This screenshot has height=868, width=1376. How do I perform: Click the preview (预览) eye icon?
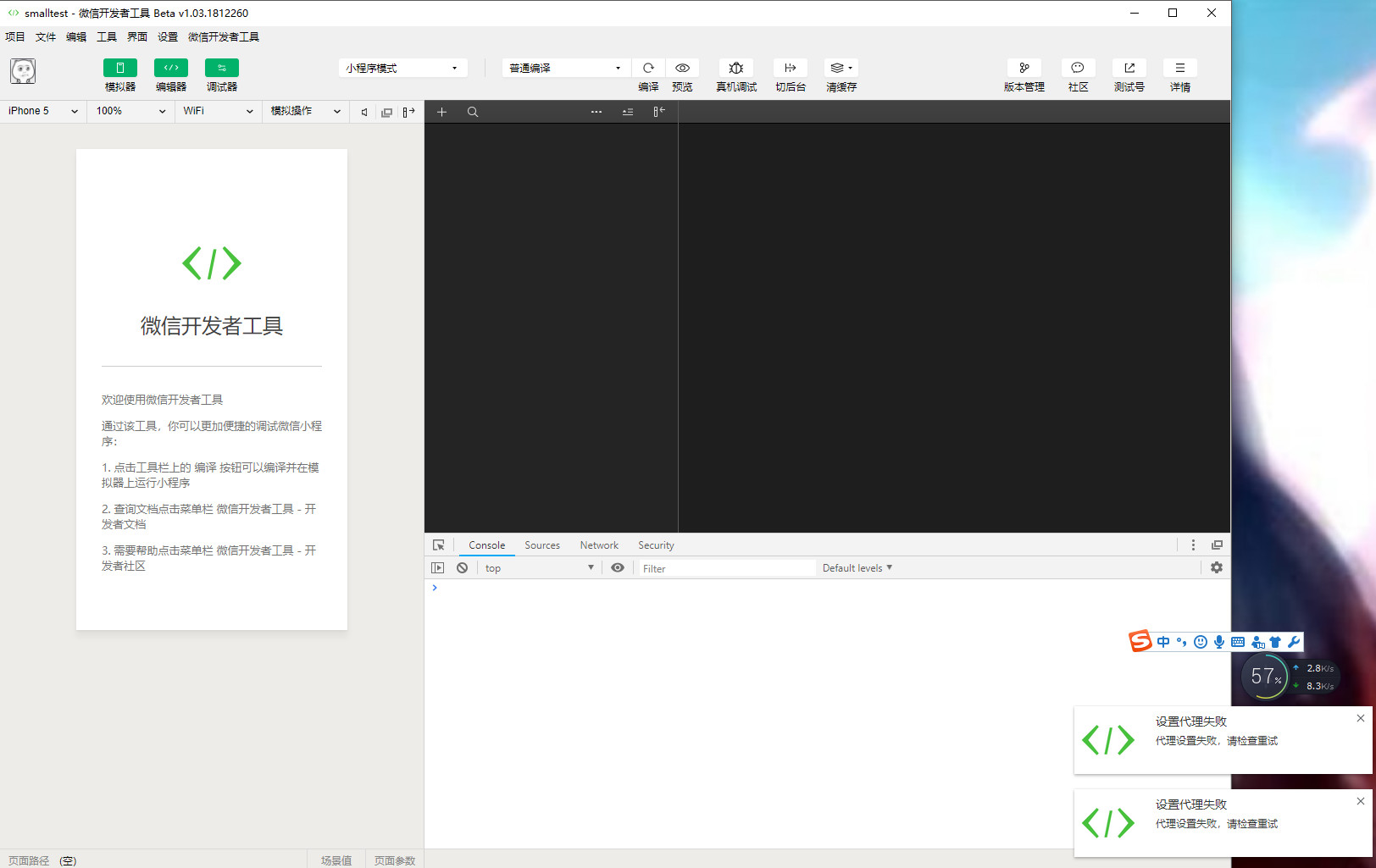click(x=682, y=68)
